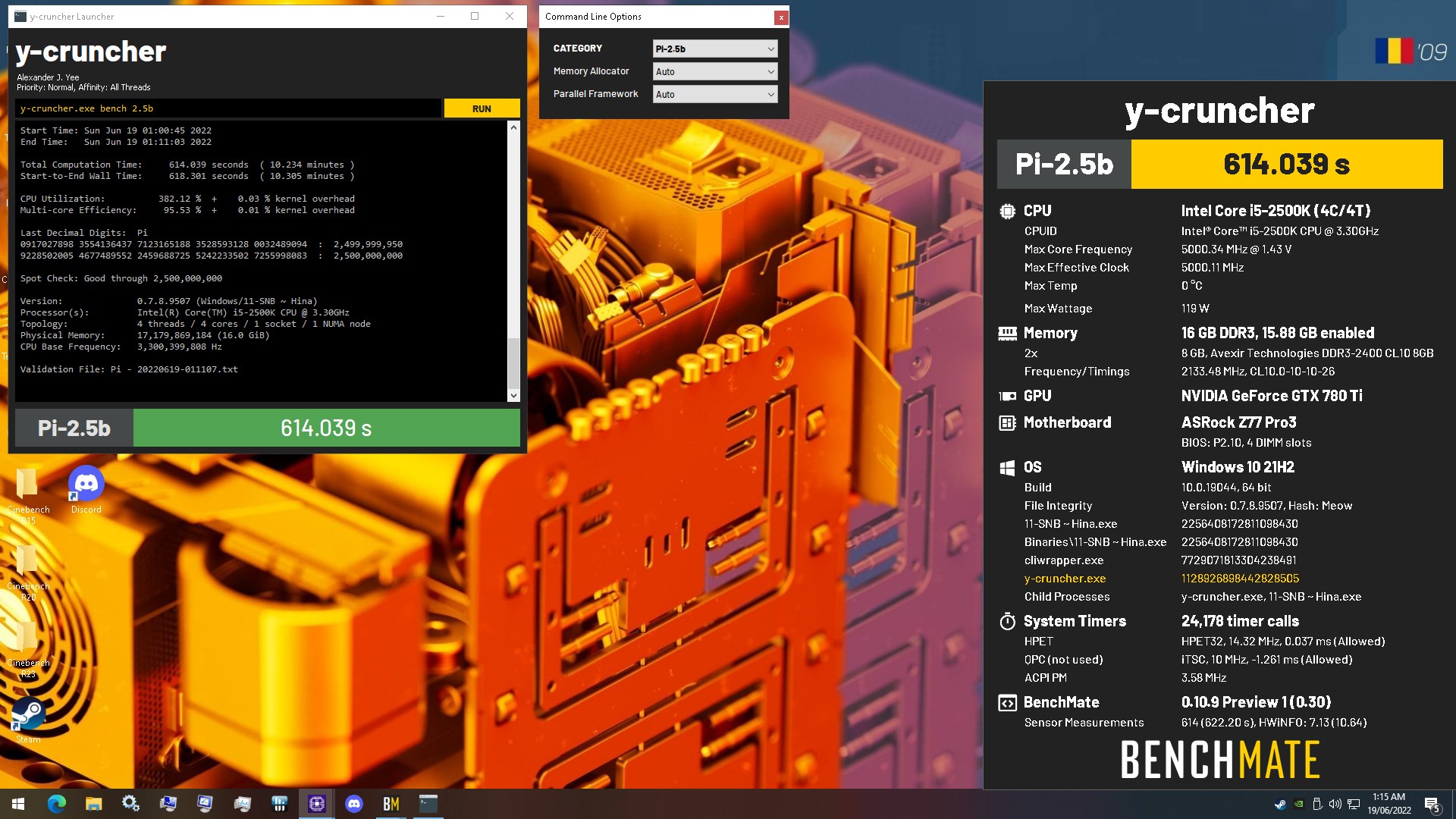
Task: Click the Romanian flag '09 badge
Action: [1410, 52]
